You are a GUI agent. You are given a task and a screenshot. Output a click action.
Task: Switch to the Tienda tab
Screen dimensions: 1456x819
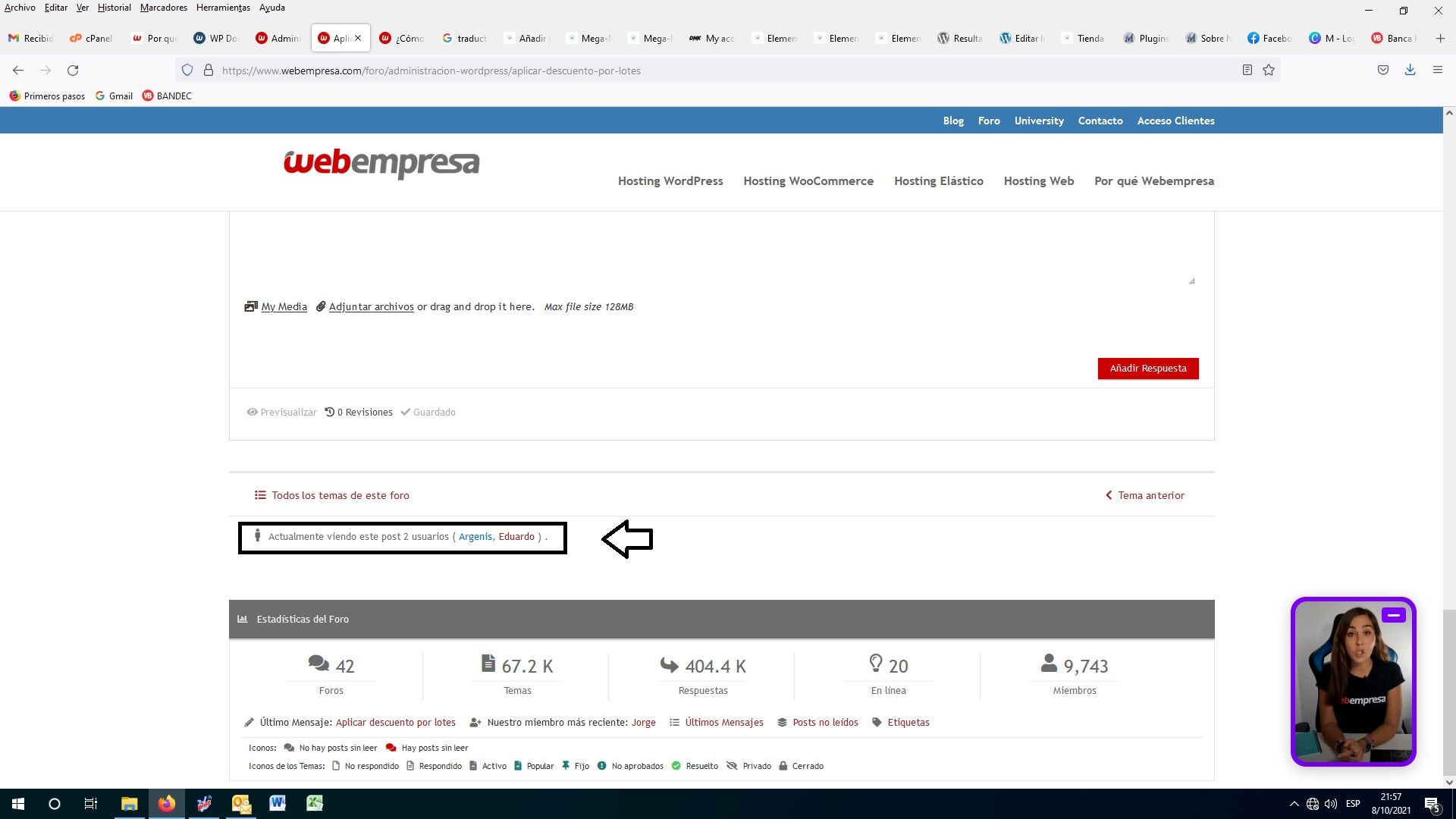tap(1084, 38)
